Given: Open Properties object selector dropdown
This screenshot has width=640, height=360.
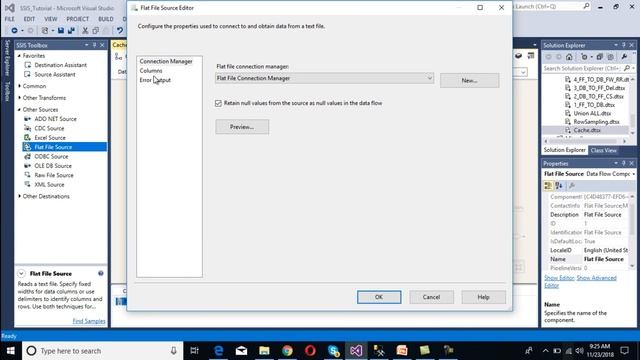Looking at the screenshot, I should [x=633, y=174].
